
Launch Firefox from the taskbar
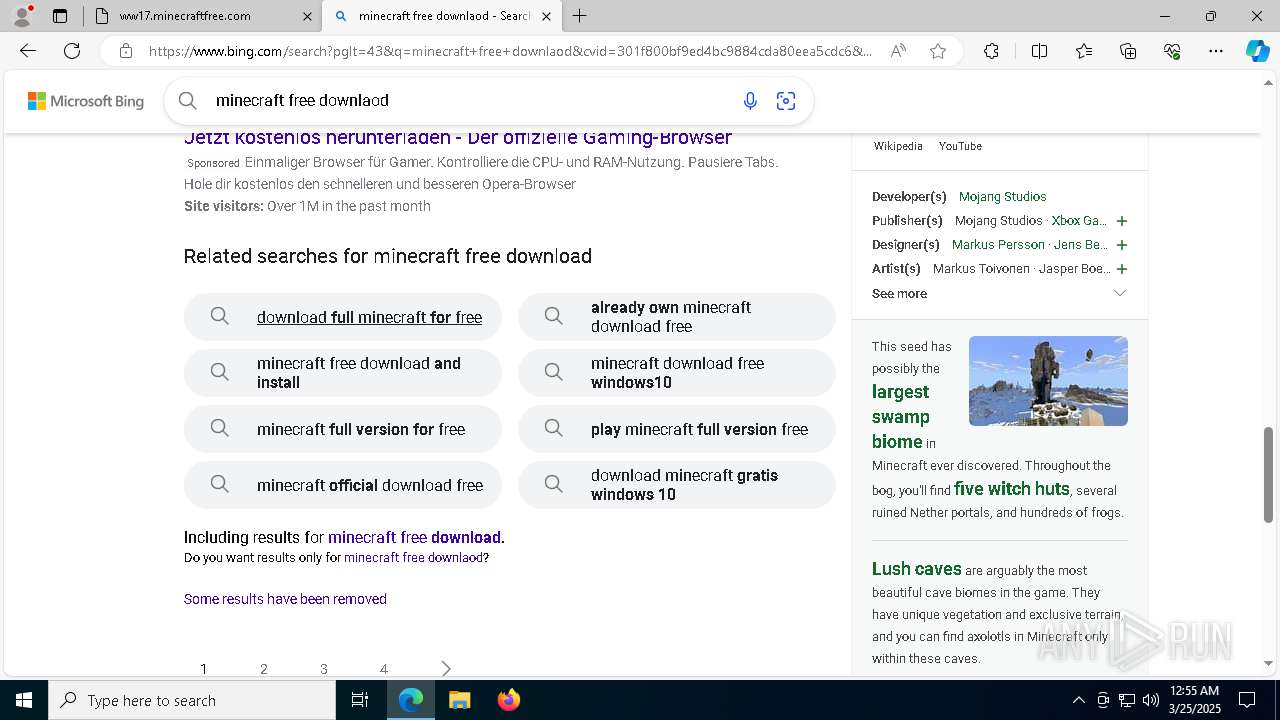click(x=509, y=700)
